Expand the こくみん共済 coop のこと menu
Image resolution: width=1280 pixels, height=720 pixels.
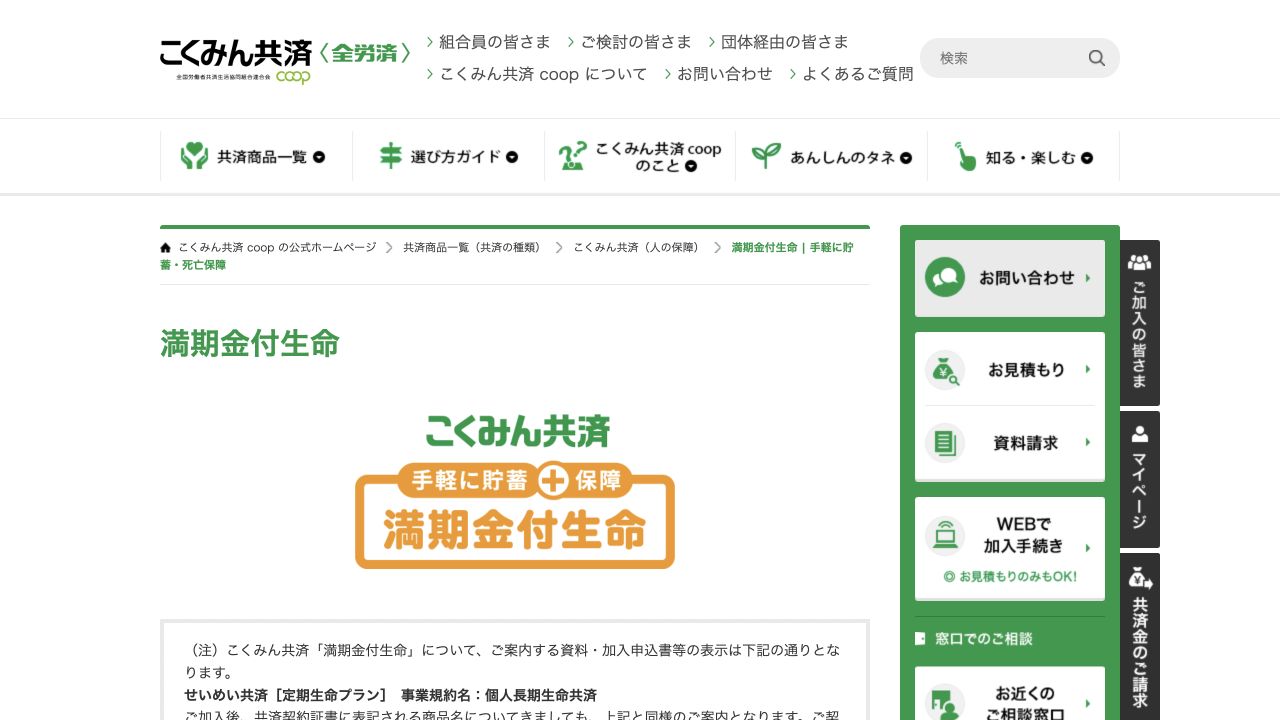[x=641, y=157]
